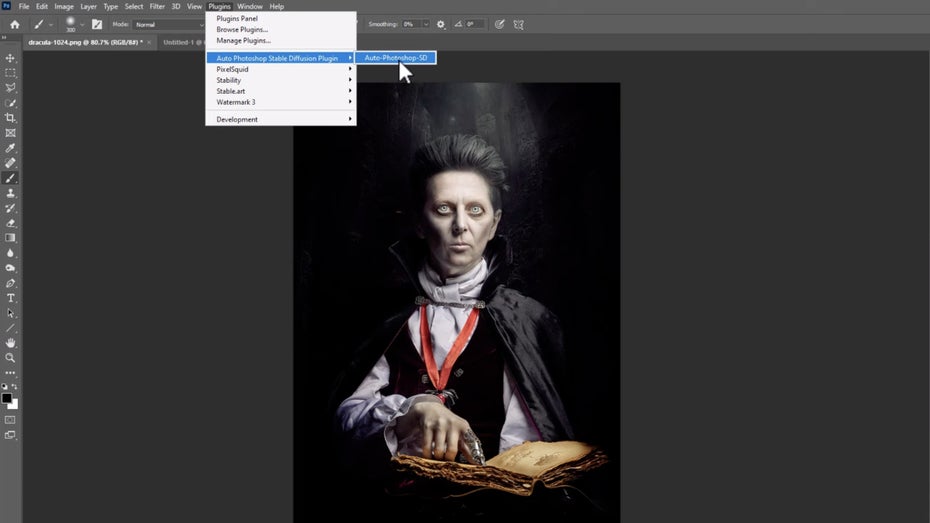
Task: Click Auto-Photoshop-SD submenu entry
Action: (395, 58)
